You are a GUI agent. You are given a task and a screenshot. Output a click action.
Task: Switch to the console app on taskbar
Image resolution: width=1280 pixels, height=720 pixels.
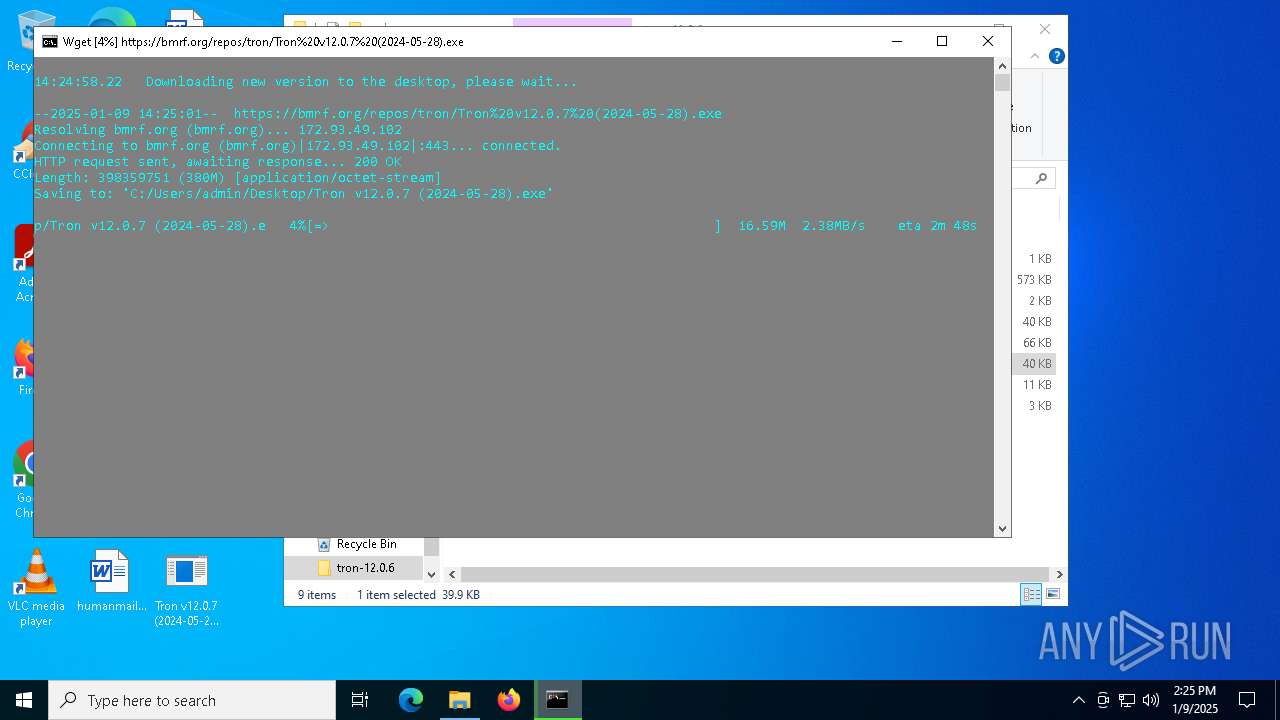click(x=558, y=700)
